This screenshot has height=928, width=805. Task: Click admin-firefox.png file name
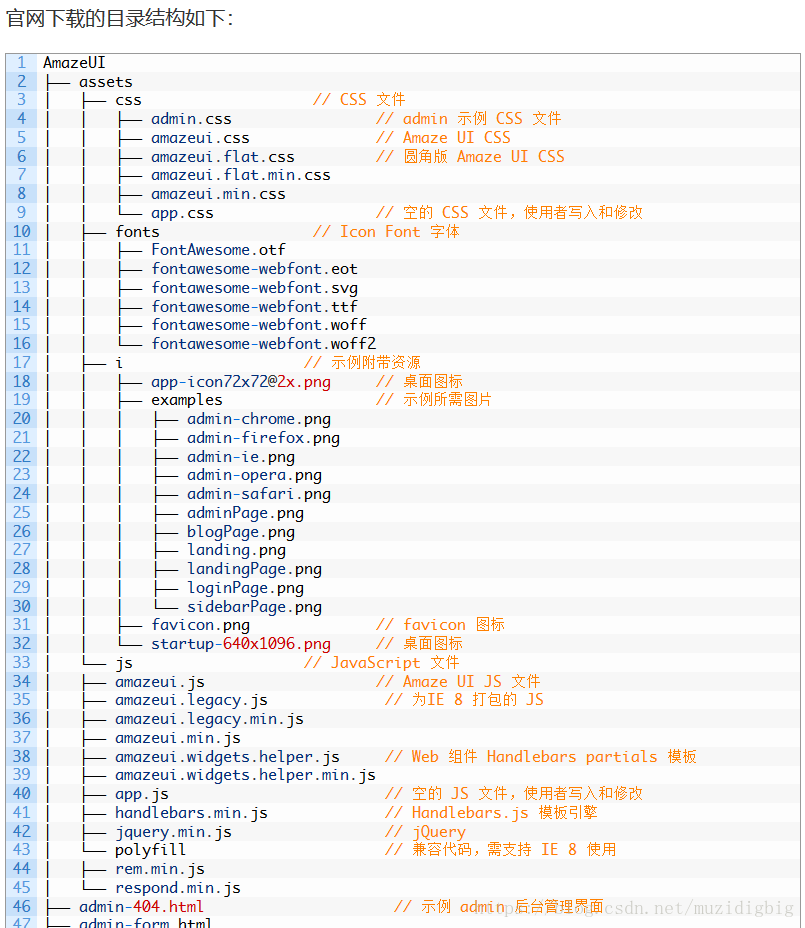[x=263, y=438]
